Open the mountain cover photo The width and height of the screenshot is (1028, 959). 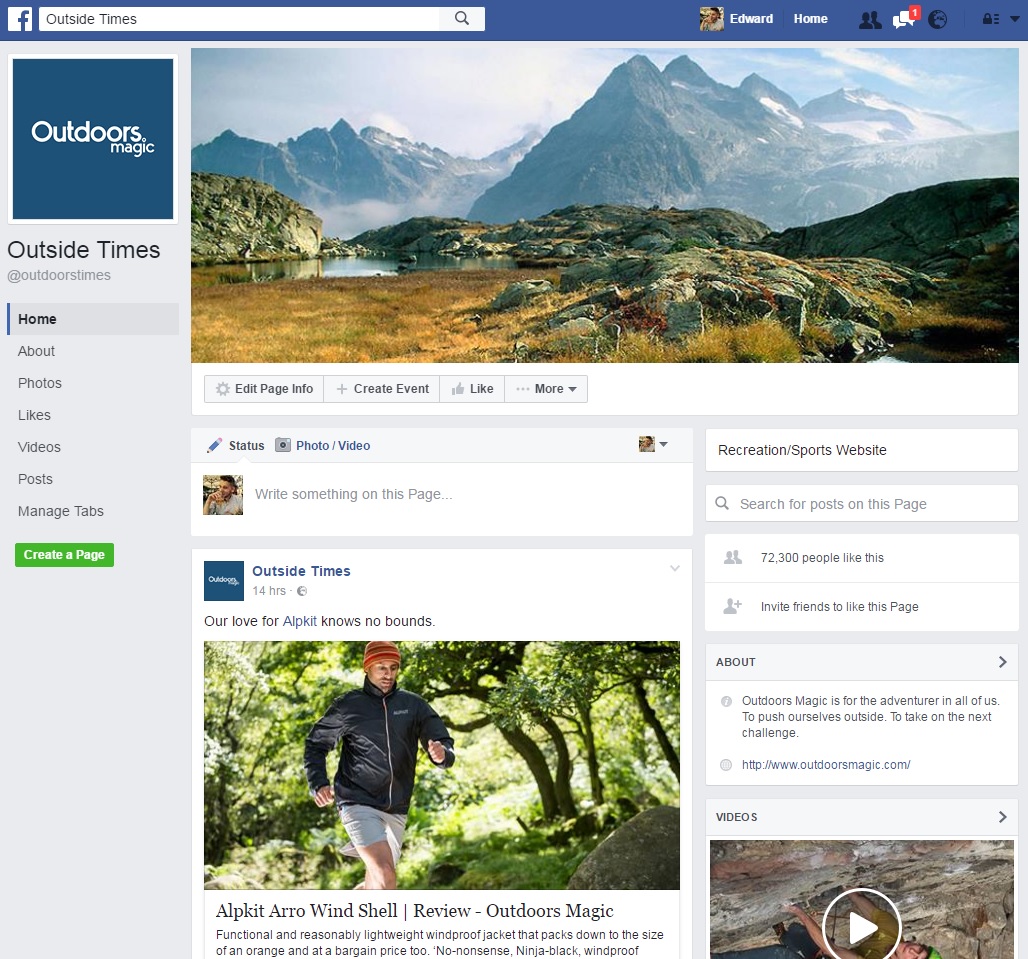click(x=604, y=205)
